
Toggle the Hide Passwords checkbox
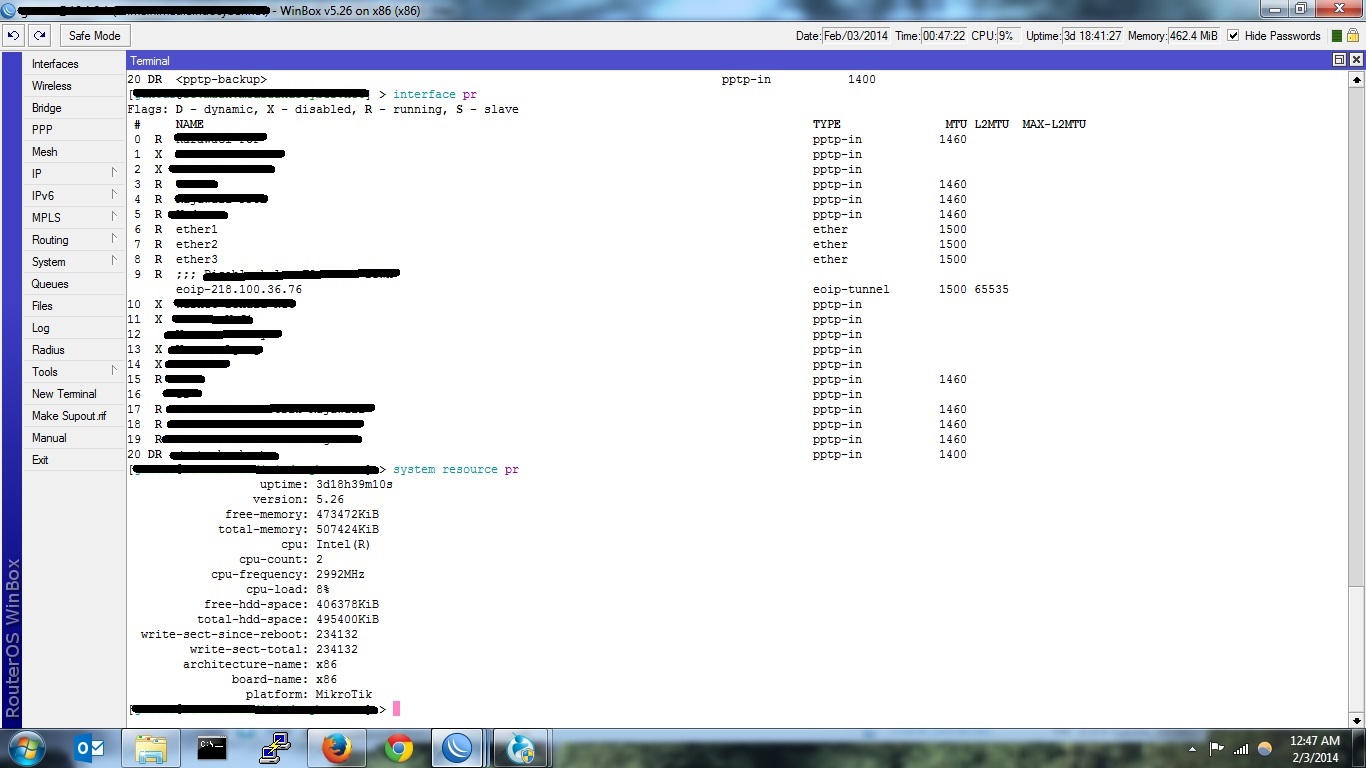point(1233,35)
